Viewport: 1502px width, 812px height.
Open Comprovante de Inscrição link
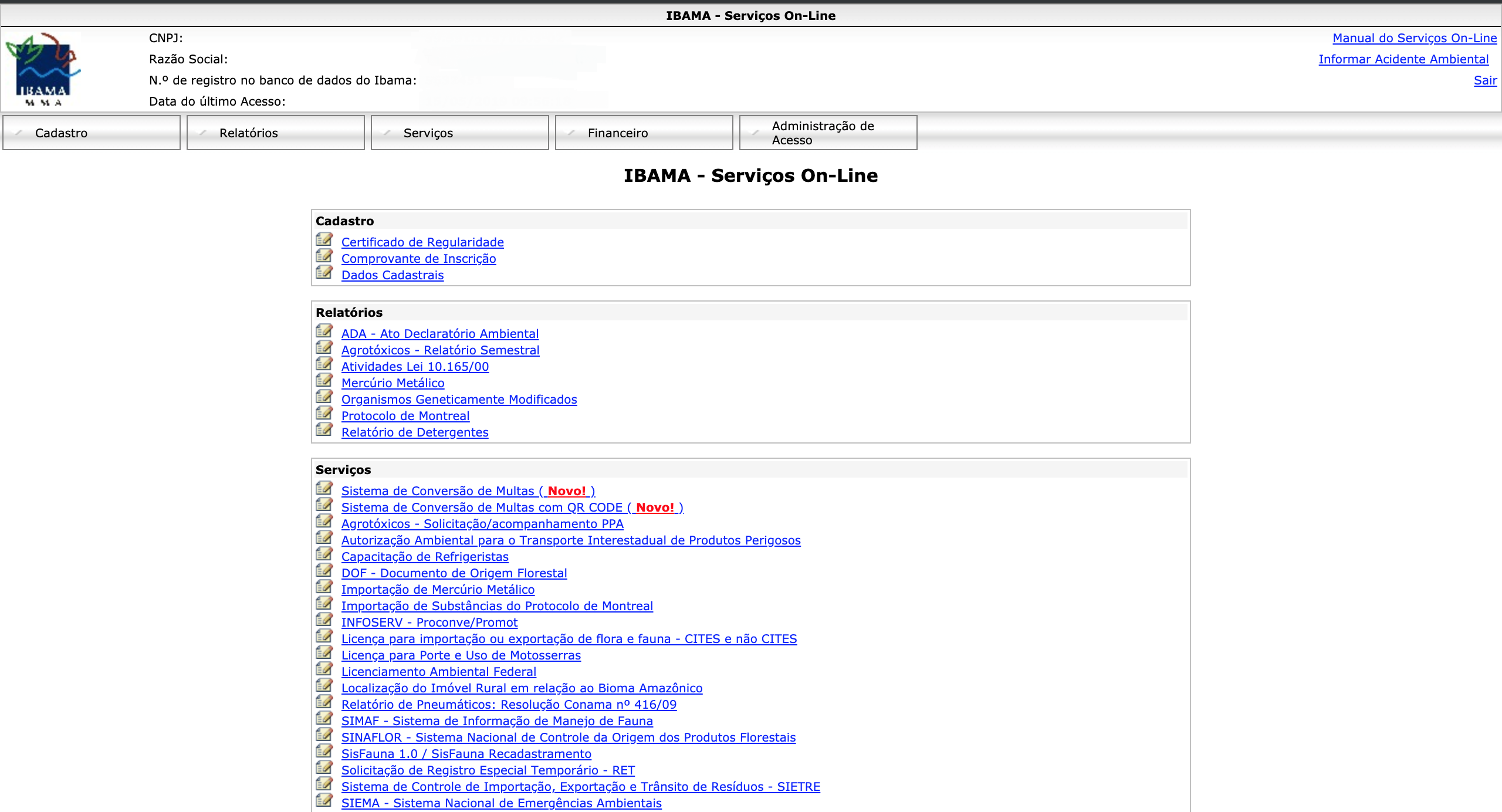click(418, 259)
